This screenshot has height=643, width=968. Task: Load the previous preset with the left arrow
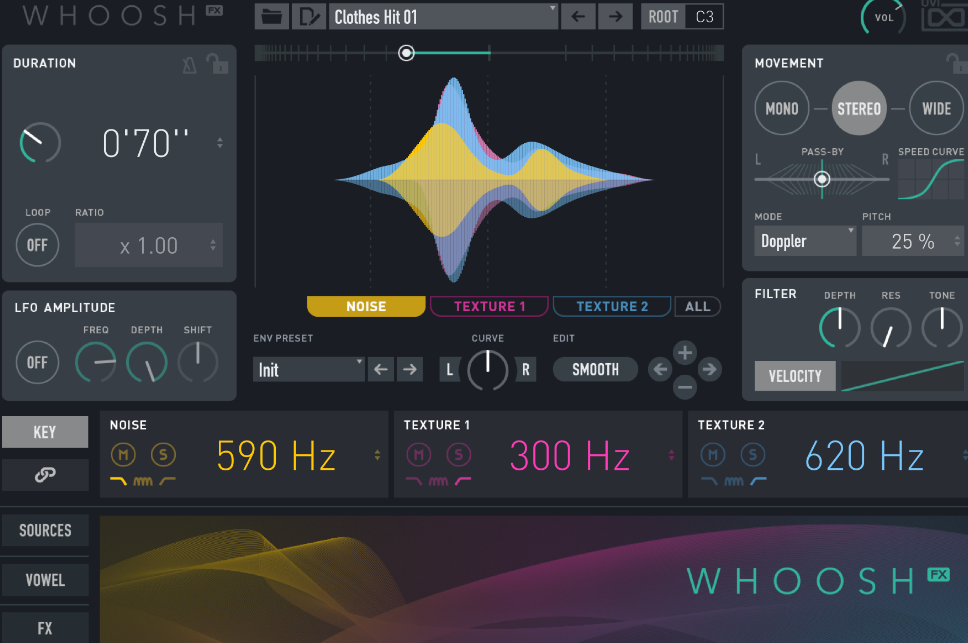[578, 16]
